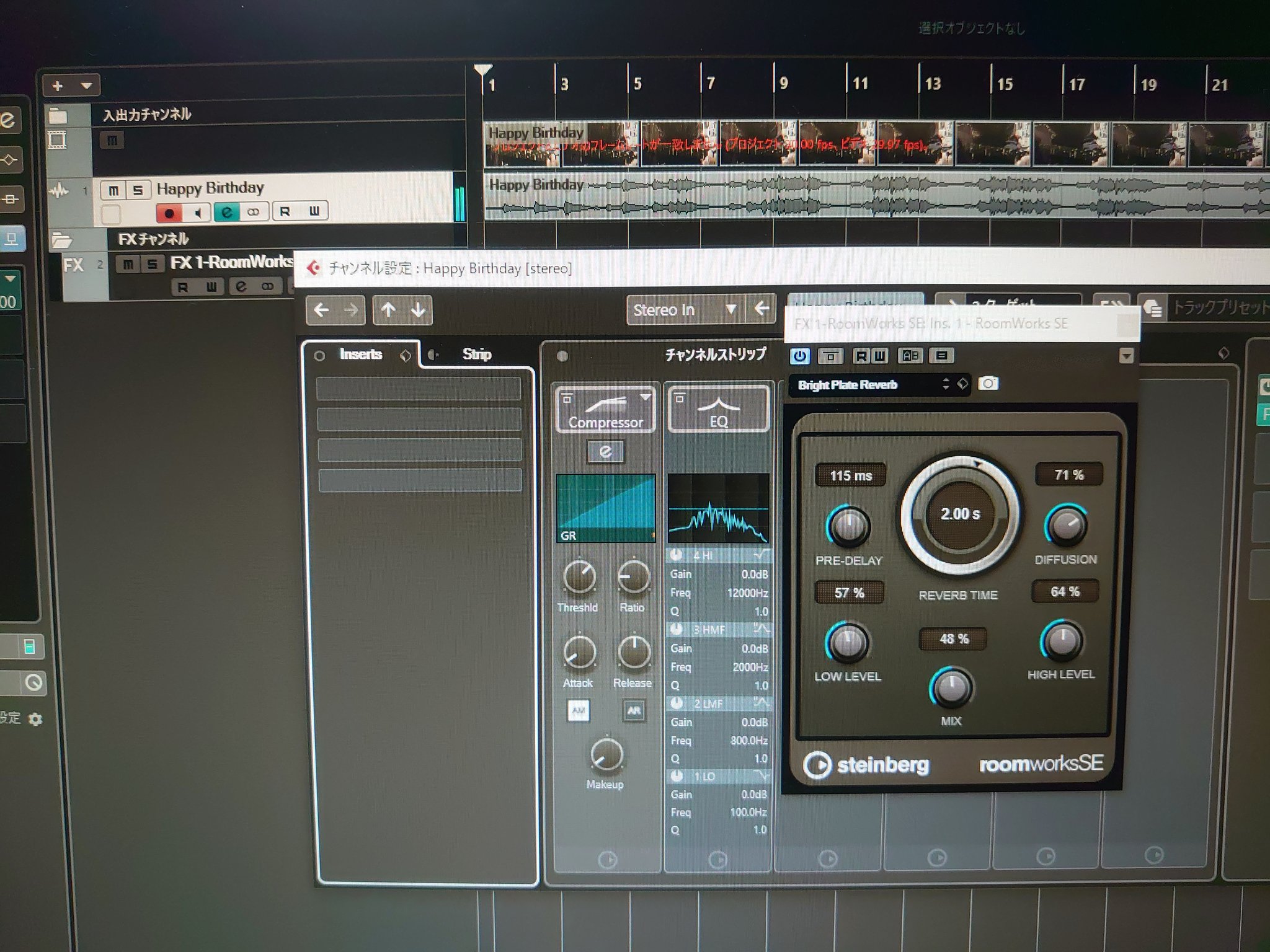Toggle the 4 HI EQ band power

pos(676,555)
